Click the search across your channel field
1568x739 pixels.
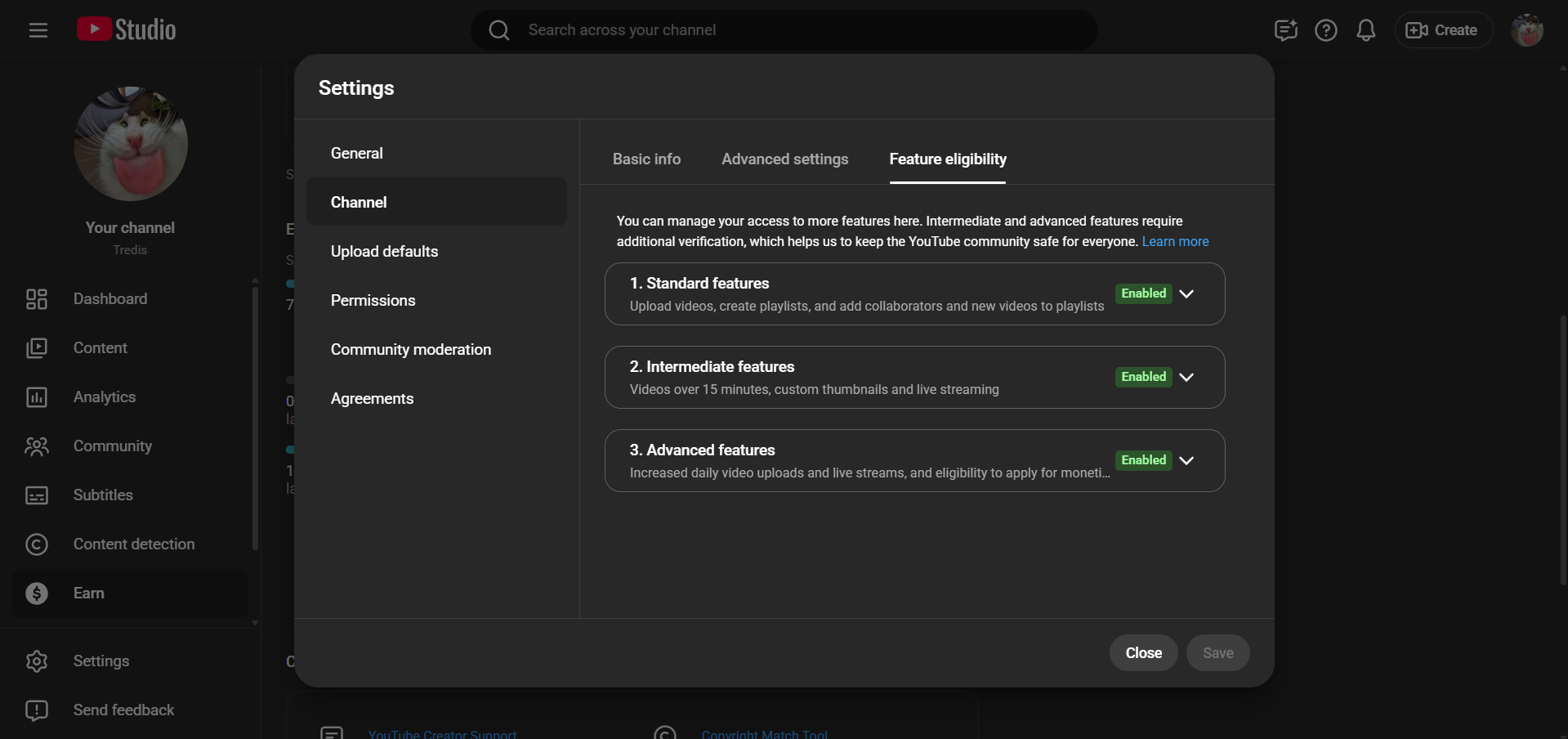point(784,30)
